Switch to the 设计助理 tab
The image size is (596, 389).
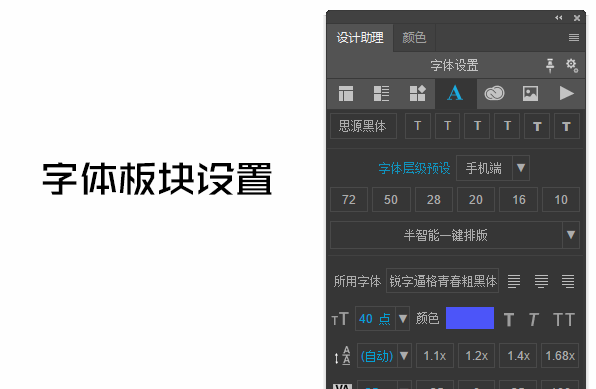point(360,38)
